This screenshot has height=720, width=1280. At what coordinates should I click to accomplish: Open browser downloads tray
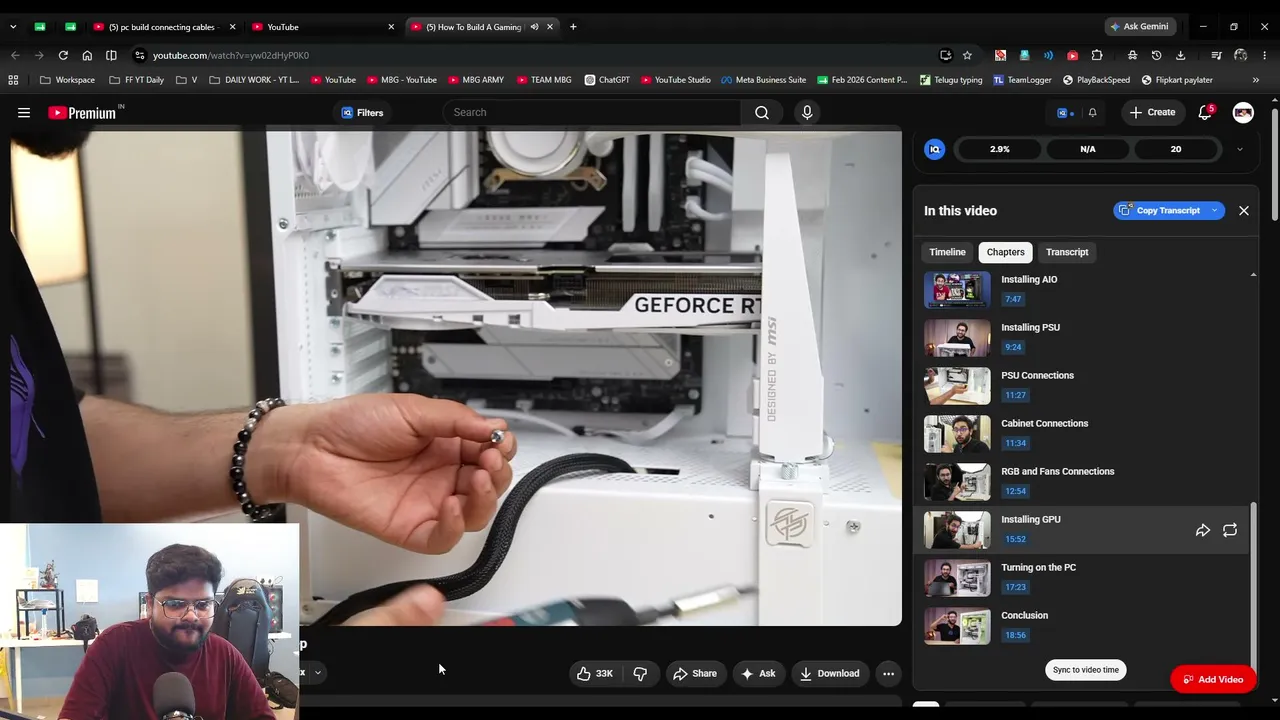click(1181, 55)
